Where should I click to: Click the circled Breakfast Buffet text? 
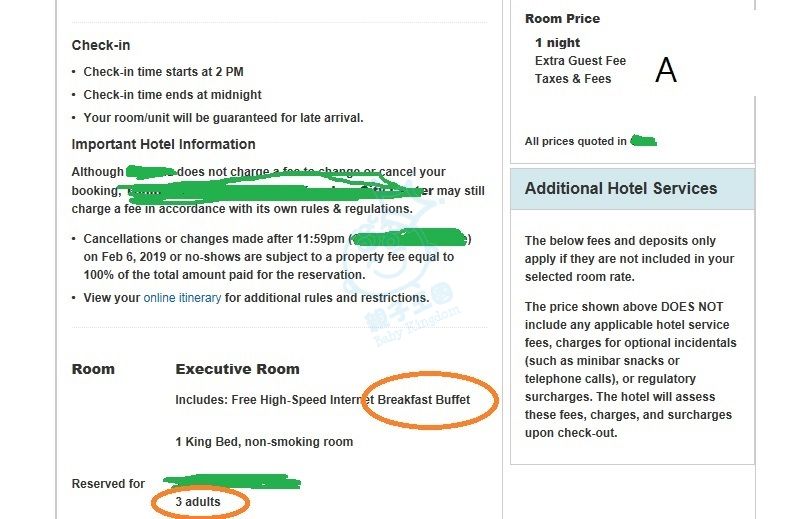(x=424, y=400)
